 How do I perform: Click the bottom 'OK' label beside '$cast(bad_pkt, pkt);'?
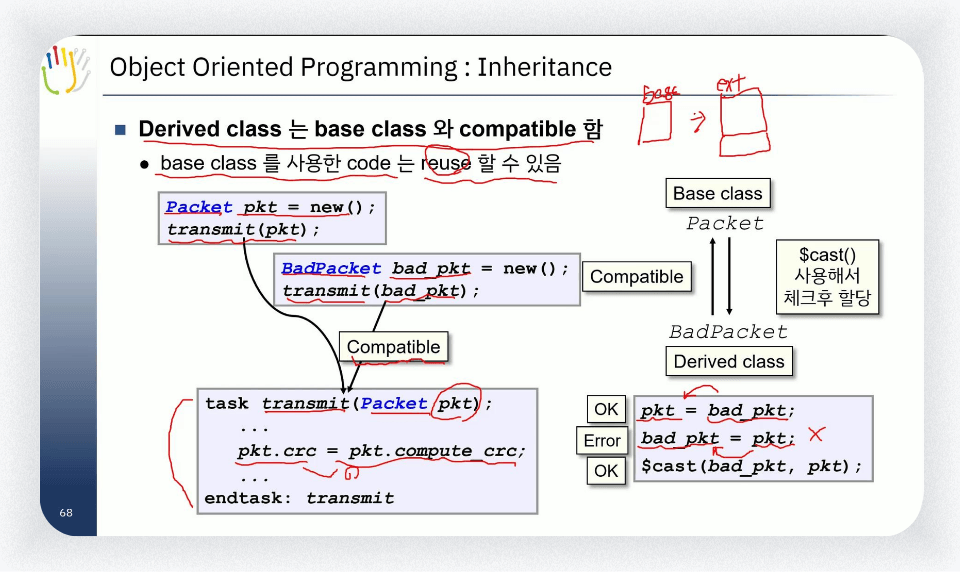click(x=606, y=471)
